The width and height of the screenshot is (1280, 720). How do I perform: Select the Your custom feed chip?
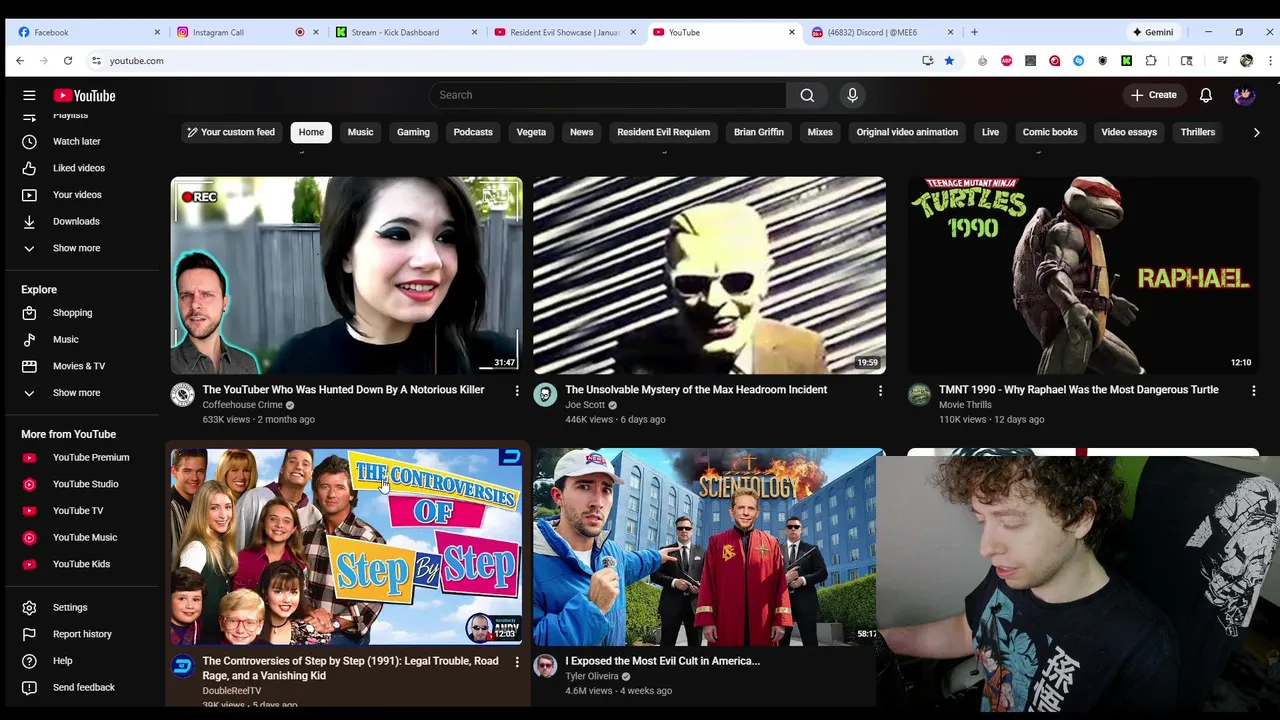(x=230, y=132)
